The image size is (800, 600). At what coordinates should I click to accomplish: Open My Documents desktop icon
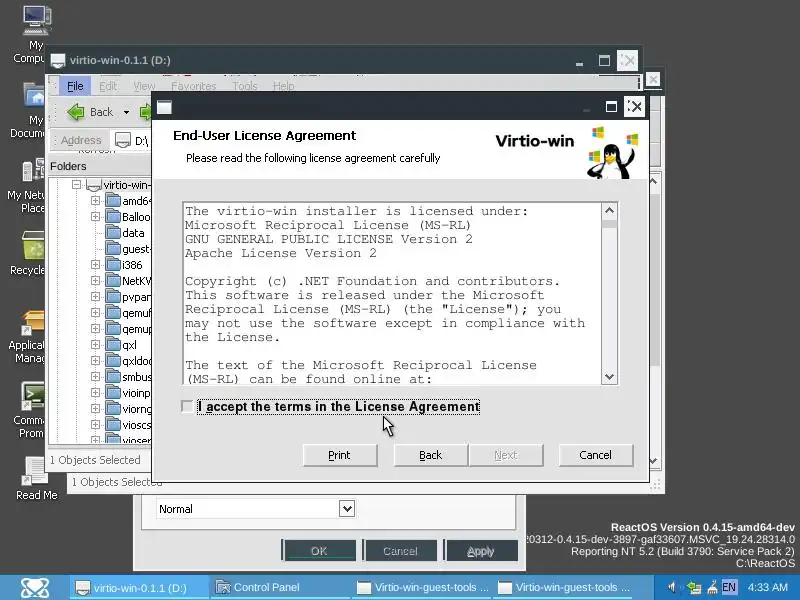pos(34,97)
